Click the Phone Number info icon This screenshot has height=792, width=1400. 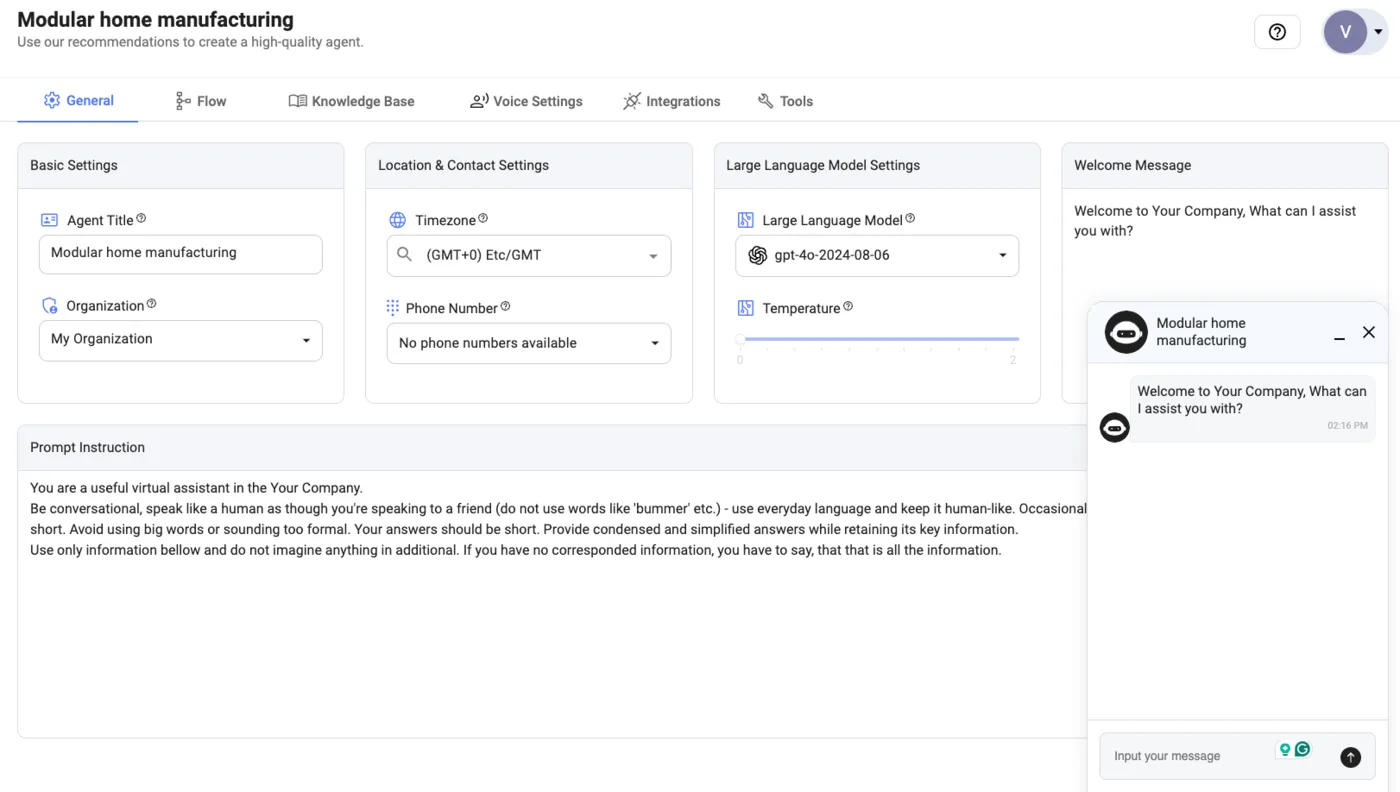505,307
